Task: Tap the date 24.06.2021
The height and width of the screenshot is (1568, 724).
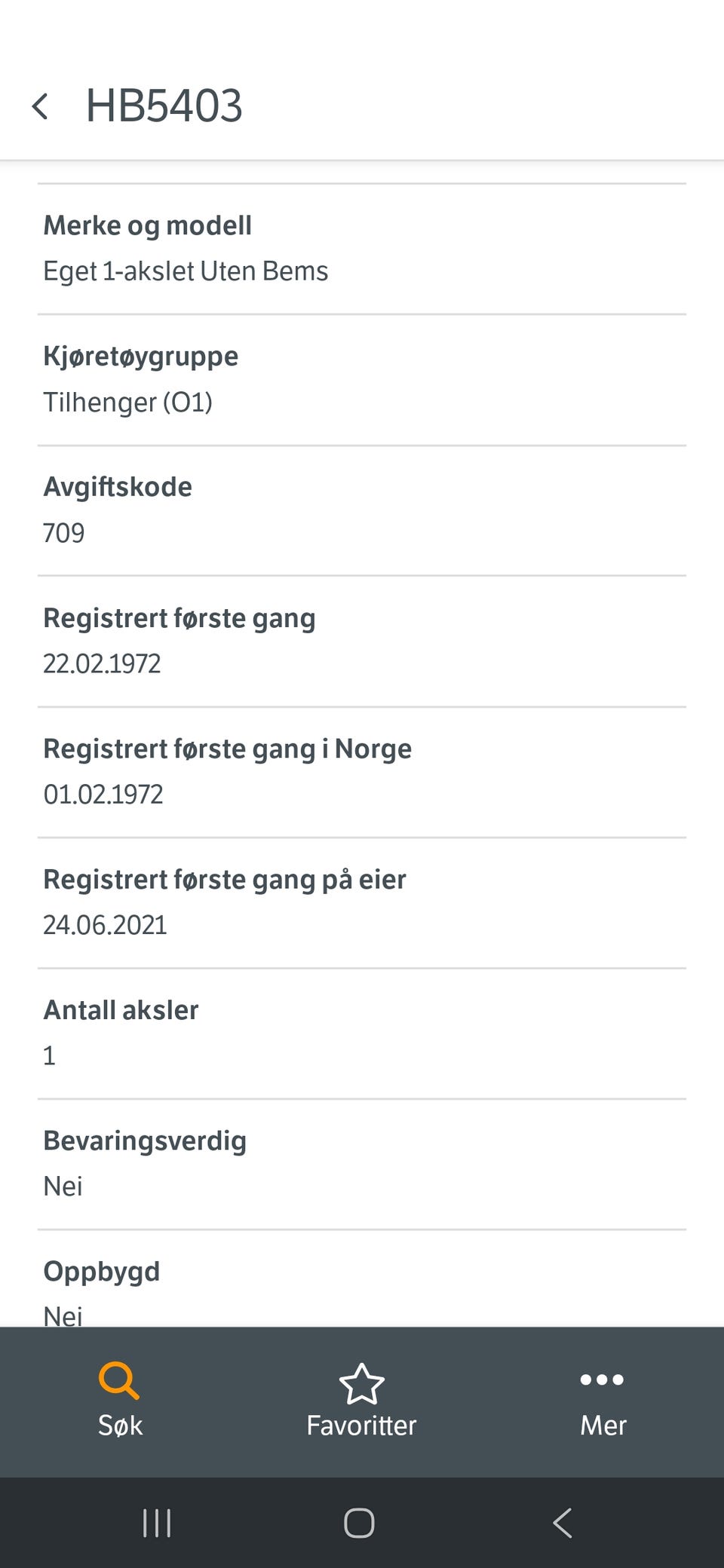Action: tap(105, 925)
